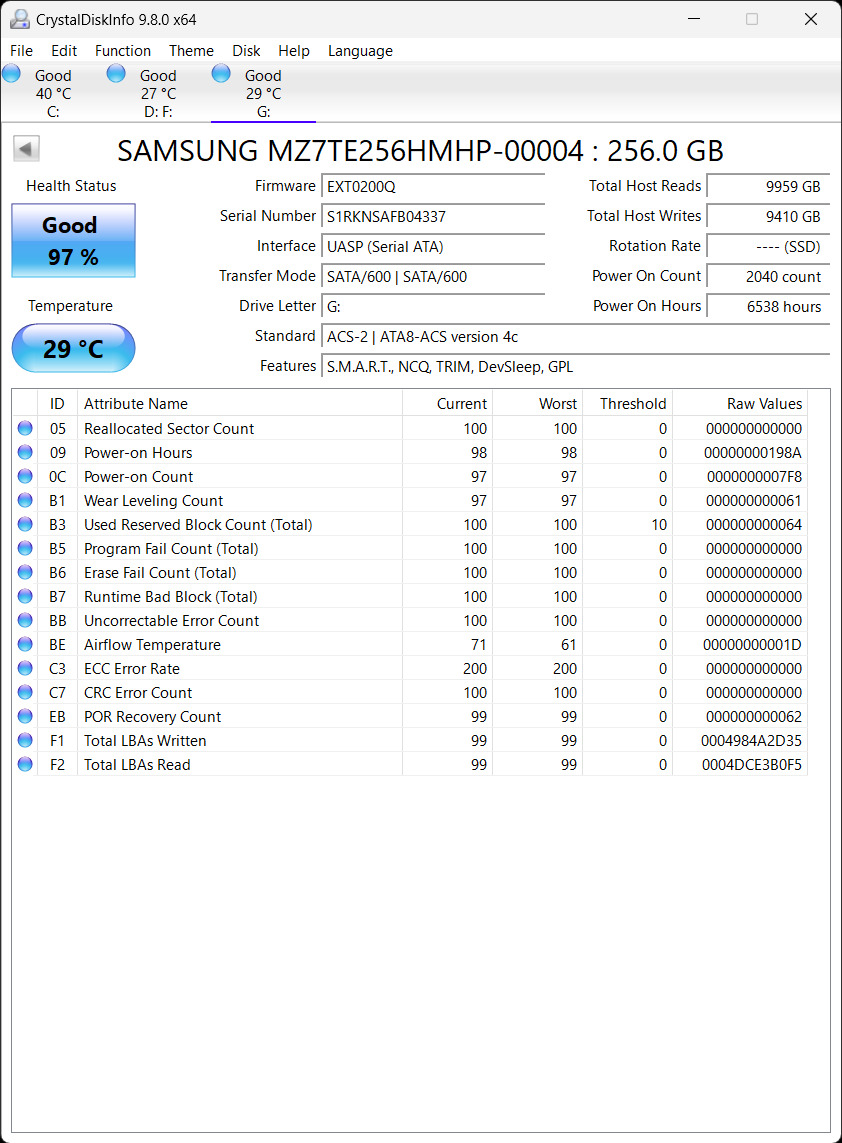Click status orb for Power-on Hours row
842x1143 pixels.
(x=26, y=452)
